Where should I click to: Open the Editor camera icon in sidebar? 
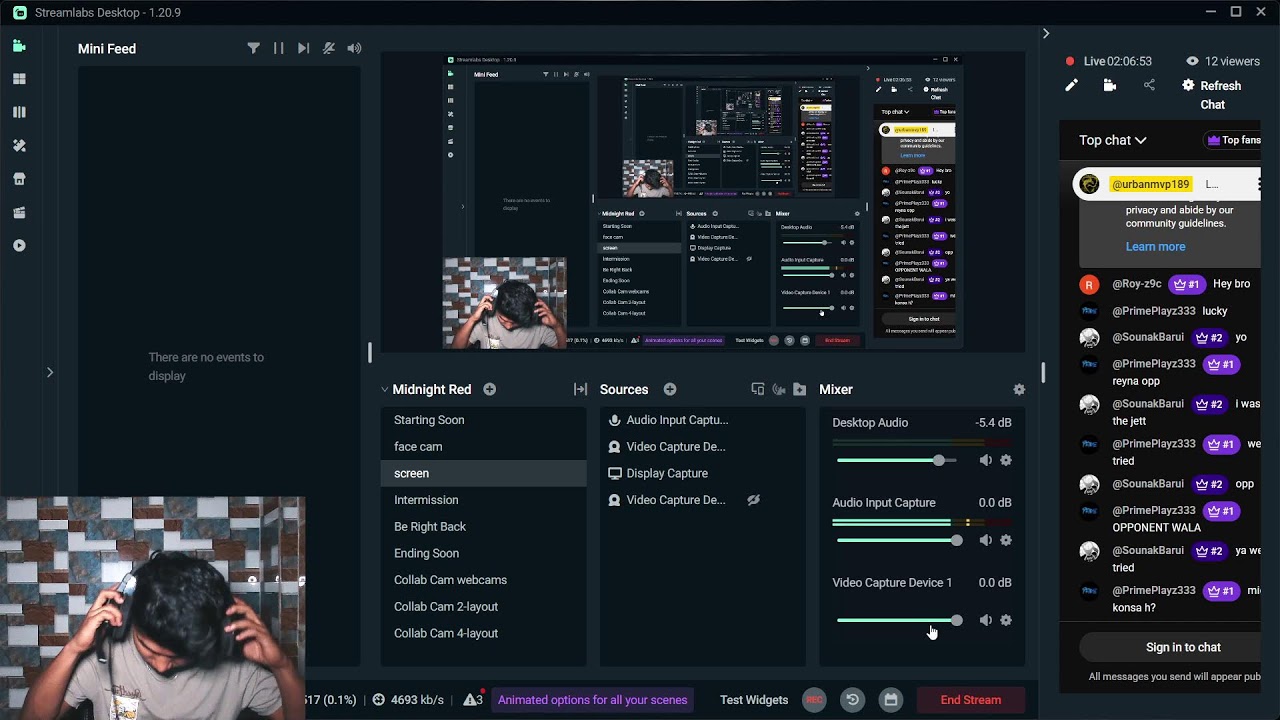[x=19, y=46]
